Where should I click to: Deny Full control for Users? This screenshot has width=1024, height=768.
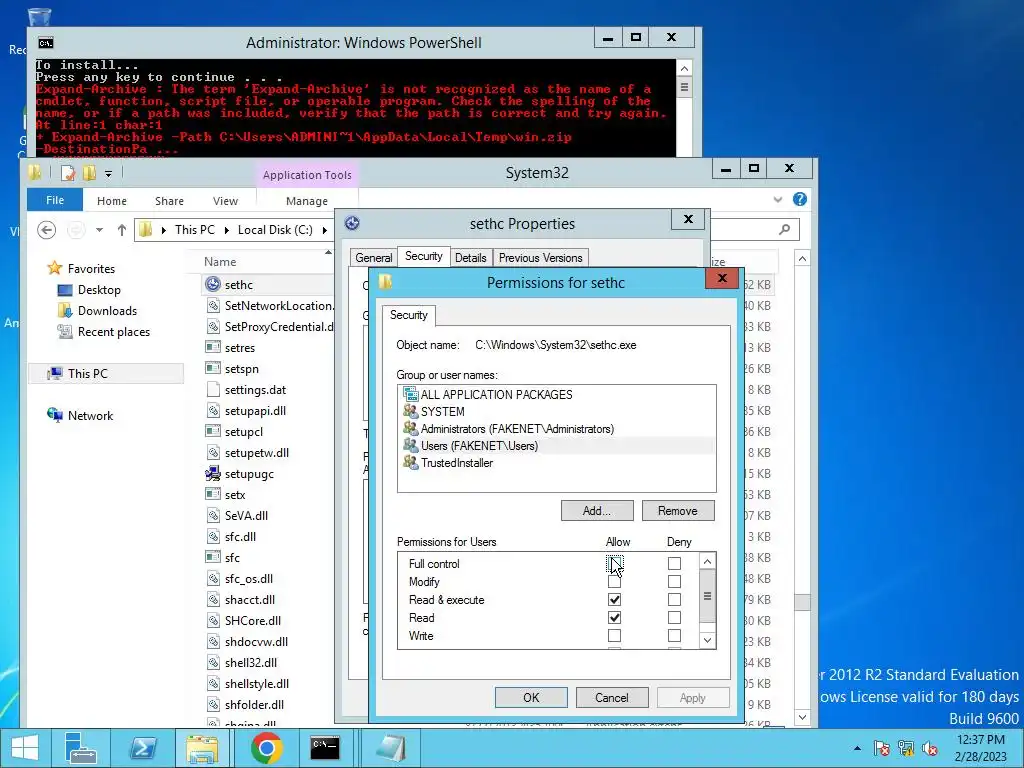[x=674, y=563]
